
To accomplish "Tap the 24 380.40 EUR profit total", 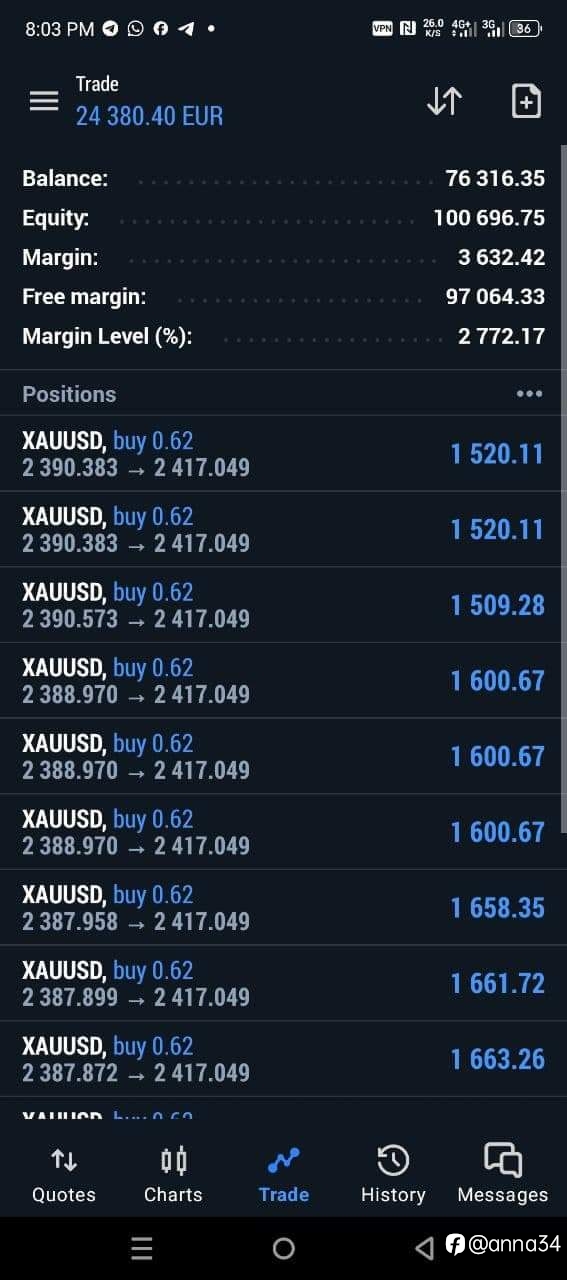I will 150,117.
